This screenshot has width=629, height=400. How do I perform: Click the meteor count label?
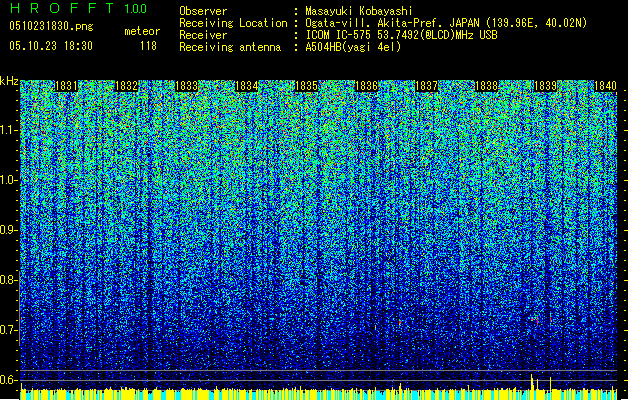pyautogui.click(x=142, y=31)
